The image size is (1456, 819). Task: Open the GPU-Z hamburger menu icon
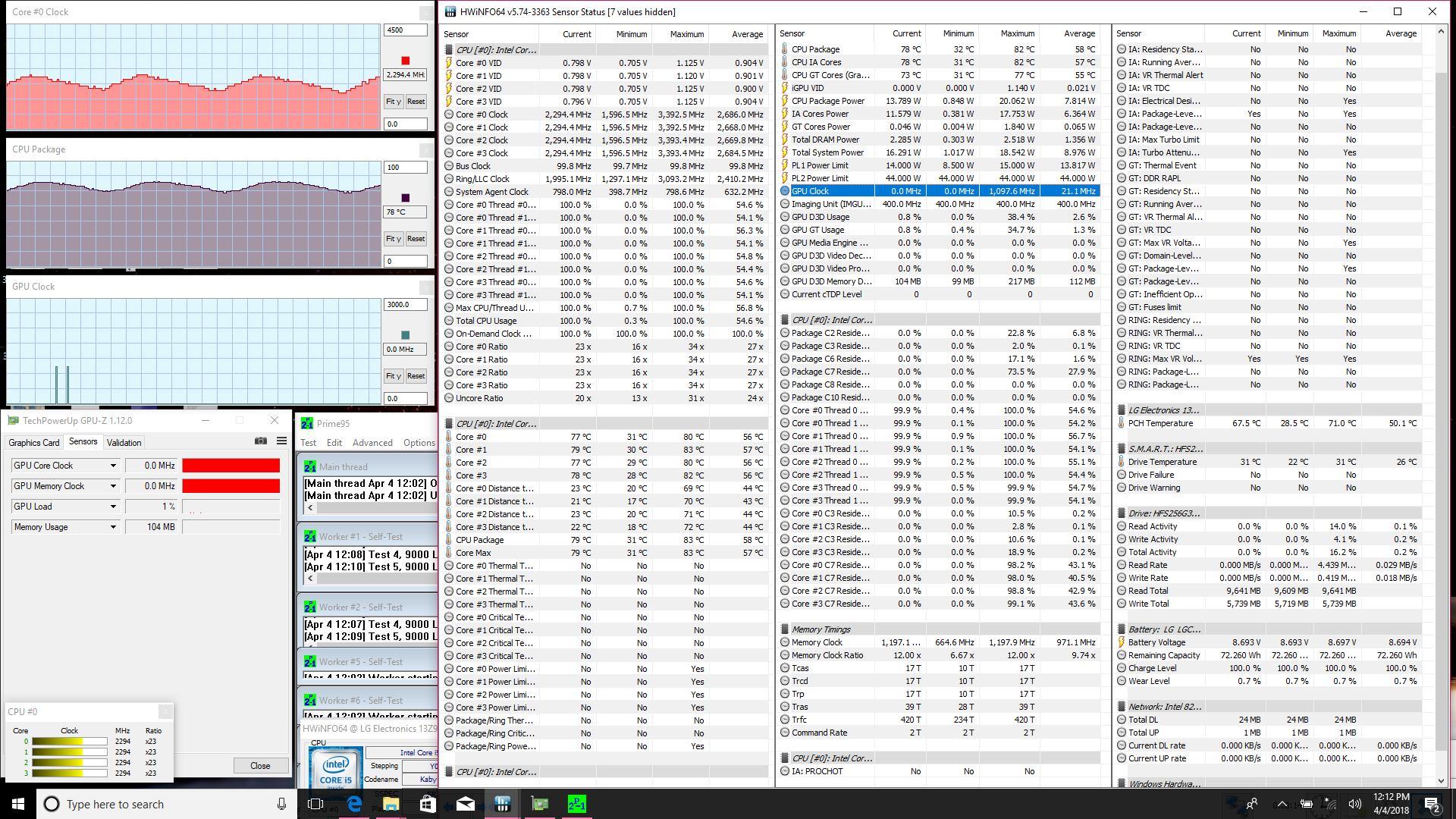(281, 441)
